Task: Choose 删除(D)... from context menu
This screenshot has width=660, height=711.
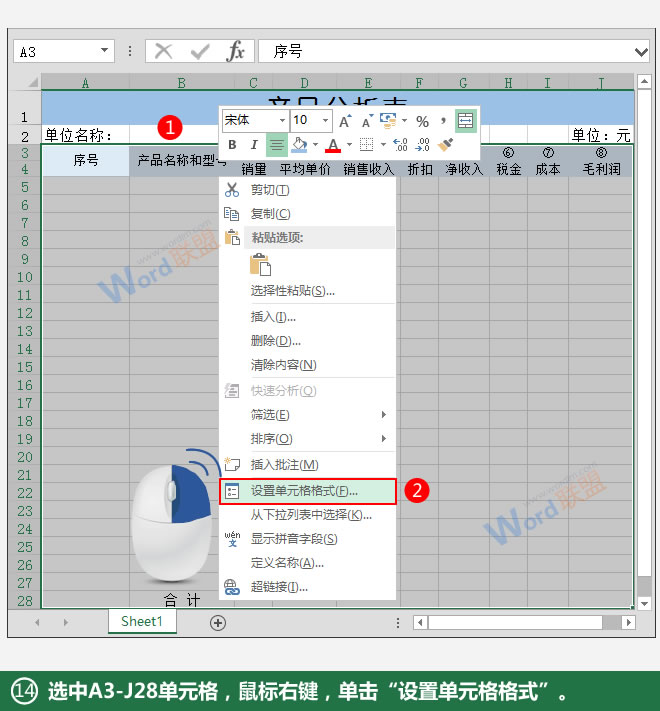Action: tap(307, 341)
